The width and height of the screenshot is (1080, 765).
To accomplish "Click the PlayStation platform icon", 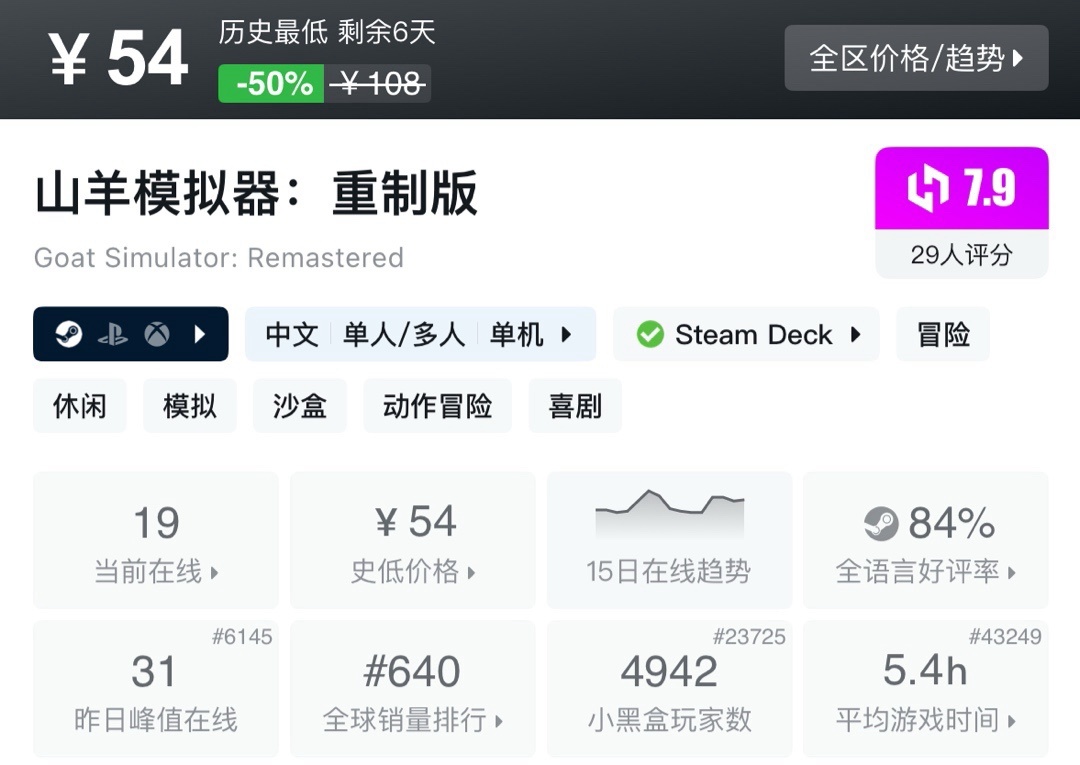I will point(112,334).
